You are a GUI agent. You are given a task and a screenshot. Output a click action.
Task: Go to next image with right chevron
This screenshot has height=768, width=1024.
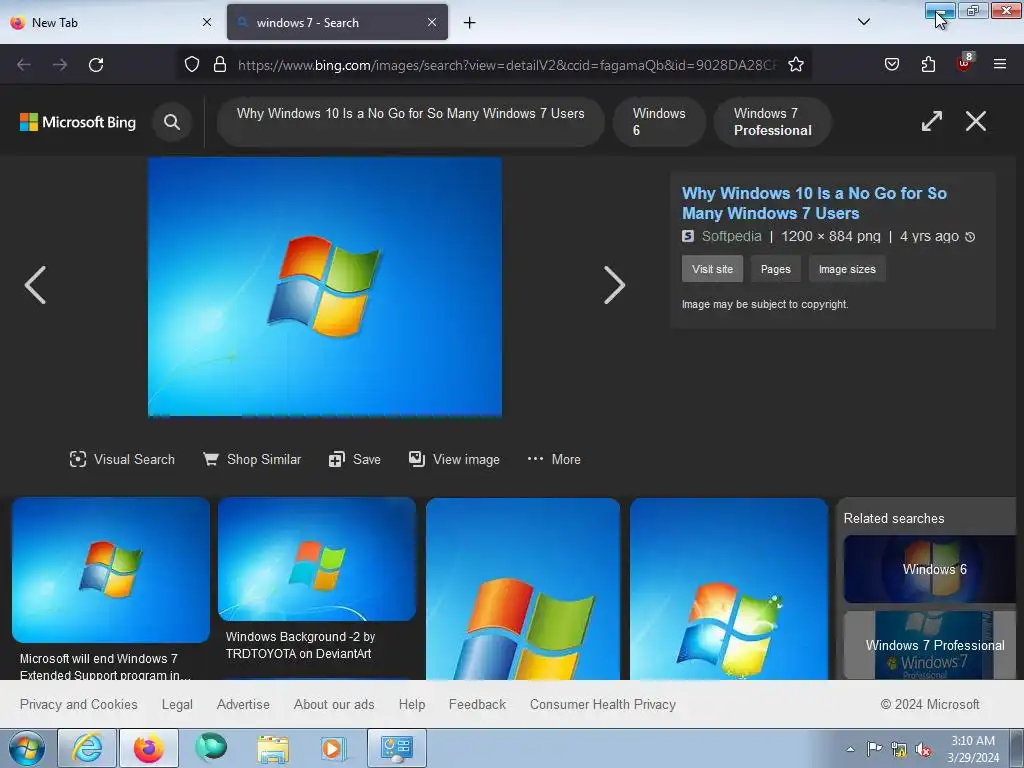point(614,285)
